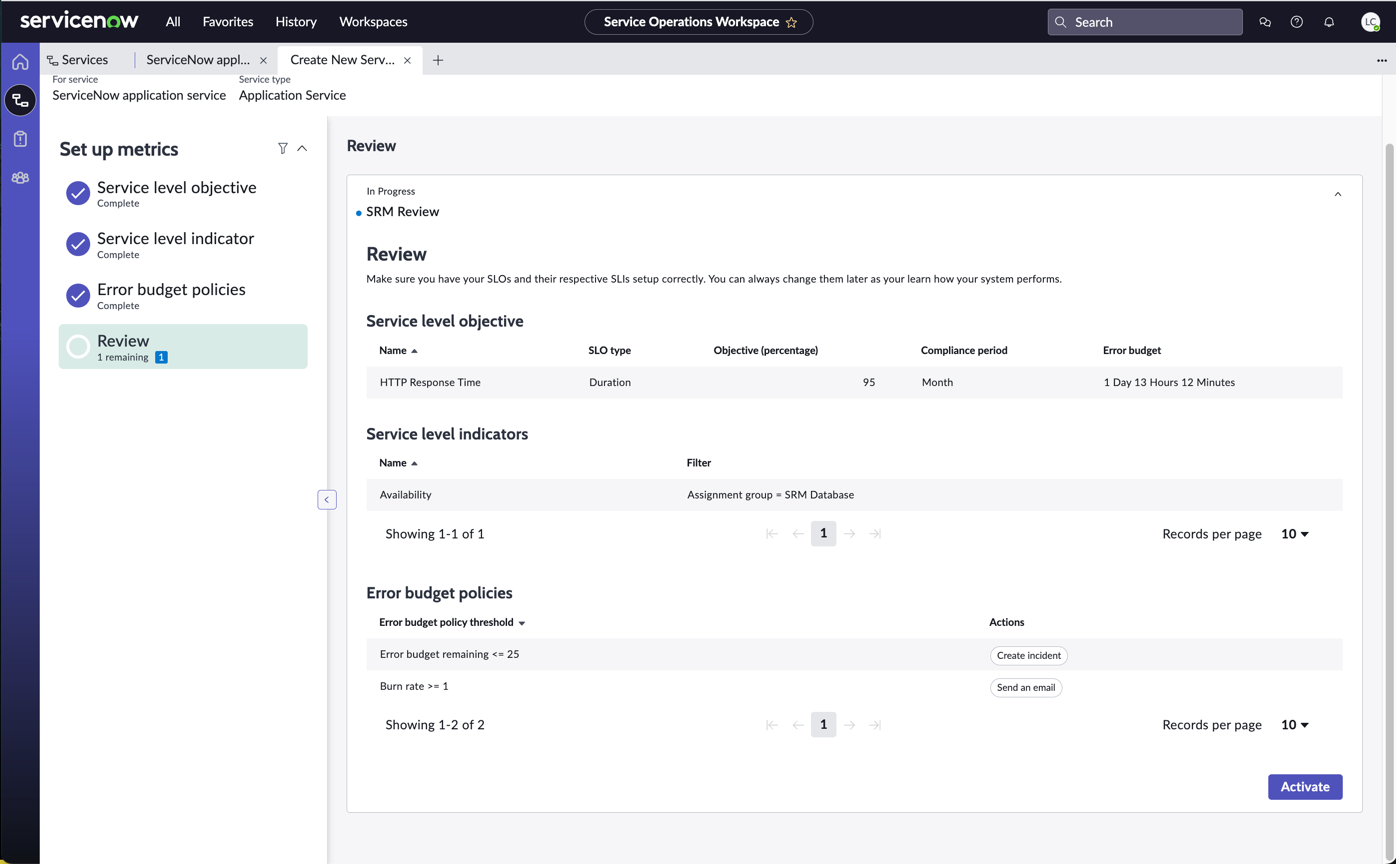Switch to the ServiceNow appl... tab
Viewport: 1396px width, 864px height.
198,60
